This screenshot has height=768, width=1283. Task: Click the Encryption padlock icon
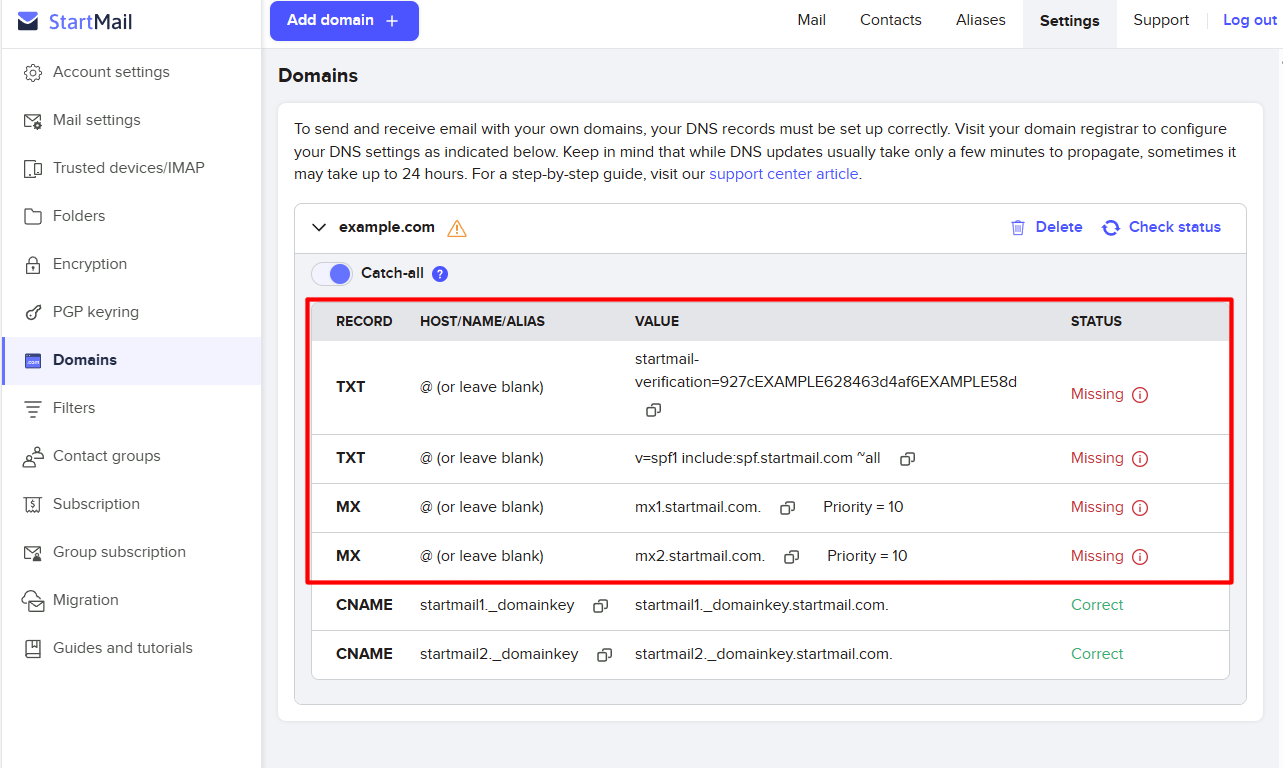pyautogui.click(x=33, y=265)
